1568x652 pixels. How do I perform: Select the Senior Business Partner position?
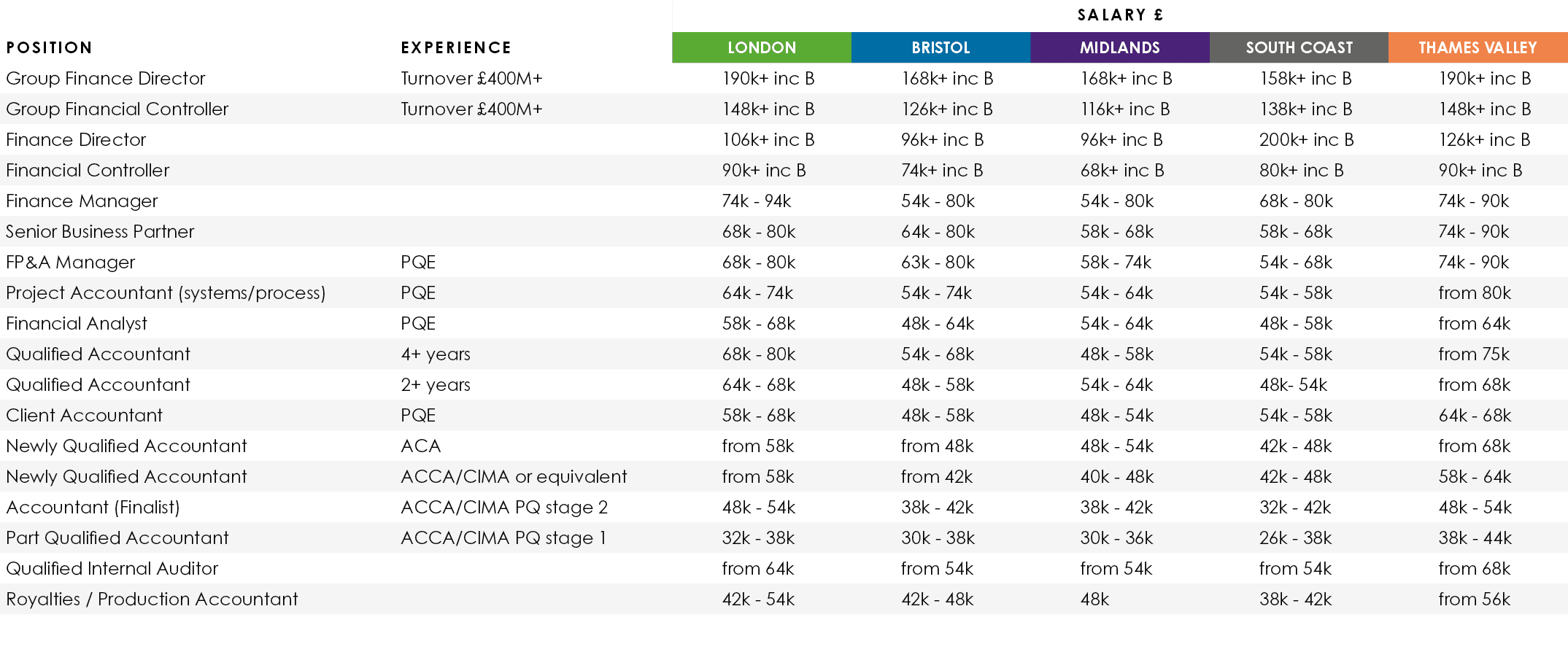click(100, 232)
